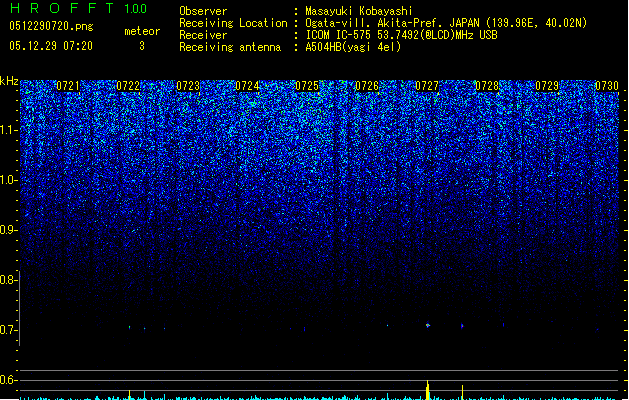
Task: Click the 0723 time marker
Action: [188, 86]
